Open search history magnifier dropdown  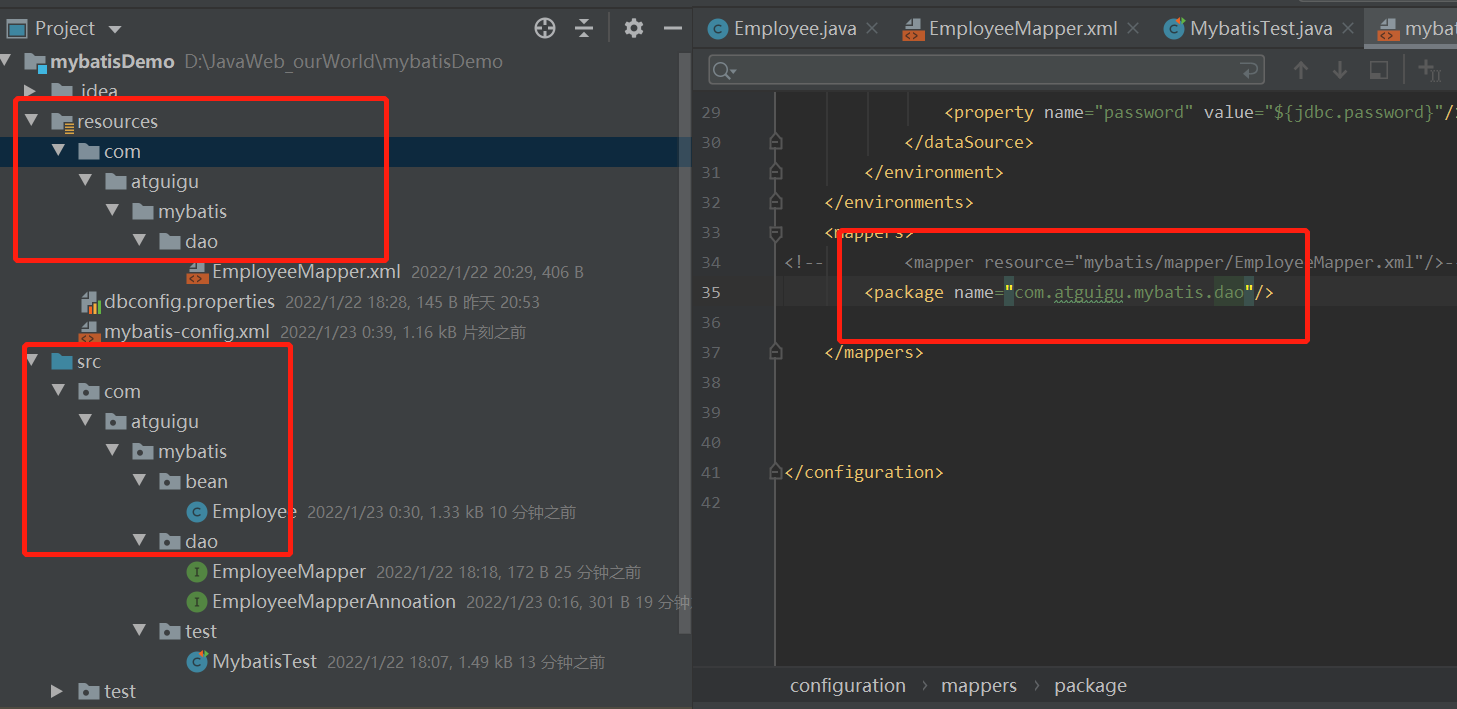(x=724, y=70)
